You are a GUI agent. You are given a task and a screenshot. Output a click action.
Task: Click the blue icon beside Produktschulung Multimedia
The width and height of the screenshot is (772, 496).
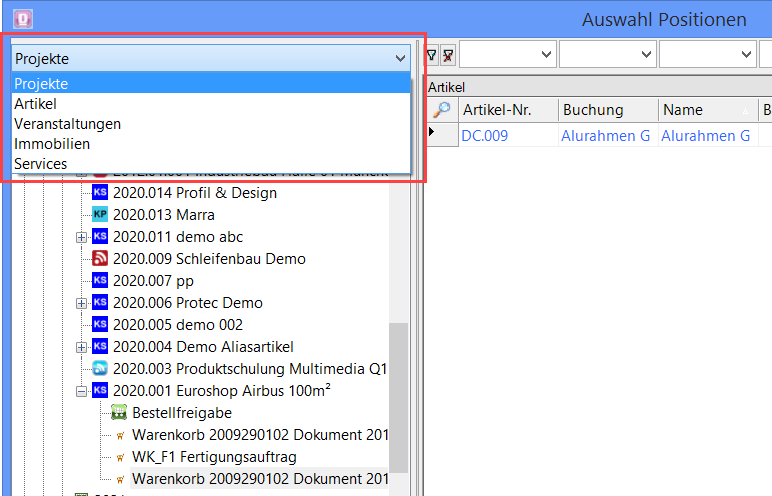coord(100,369)
